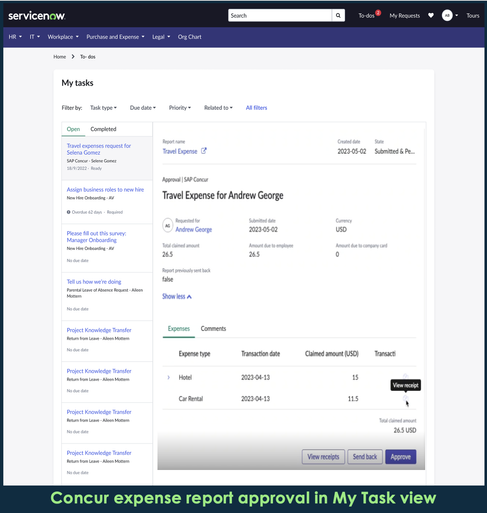487x513 pixels.
Task: Open Purchase and Expense dropdown
Action: (x=115, y=37)
